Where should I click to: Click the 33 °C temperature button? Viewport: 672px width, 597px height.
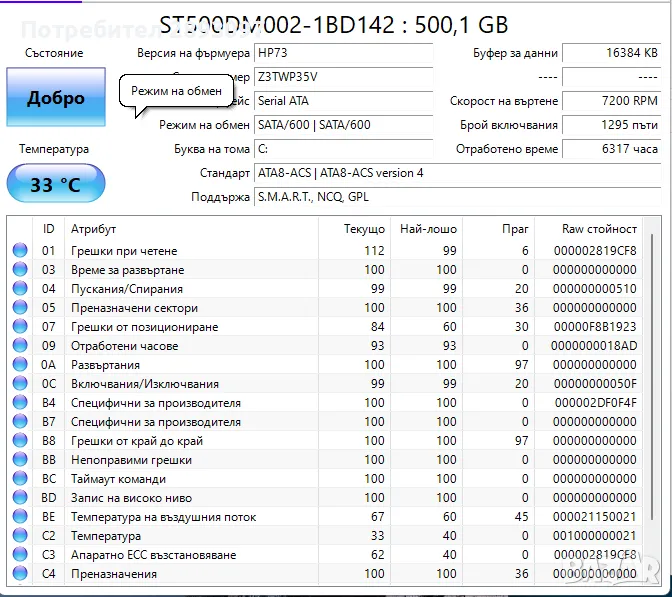[x=55, y=185]
